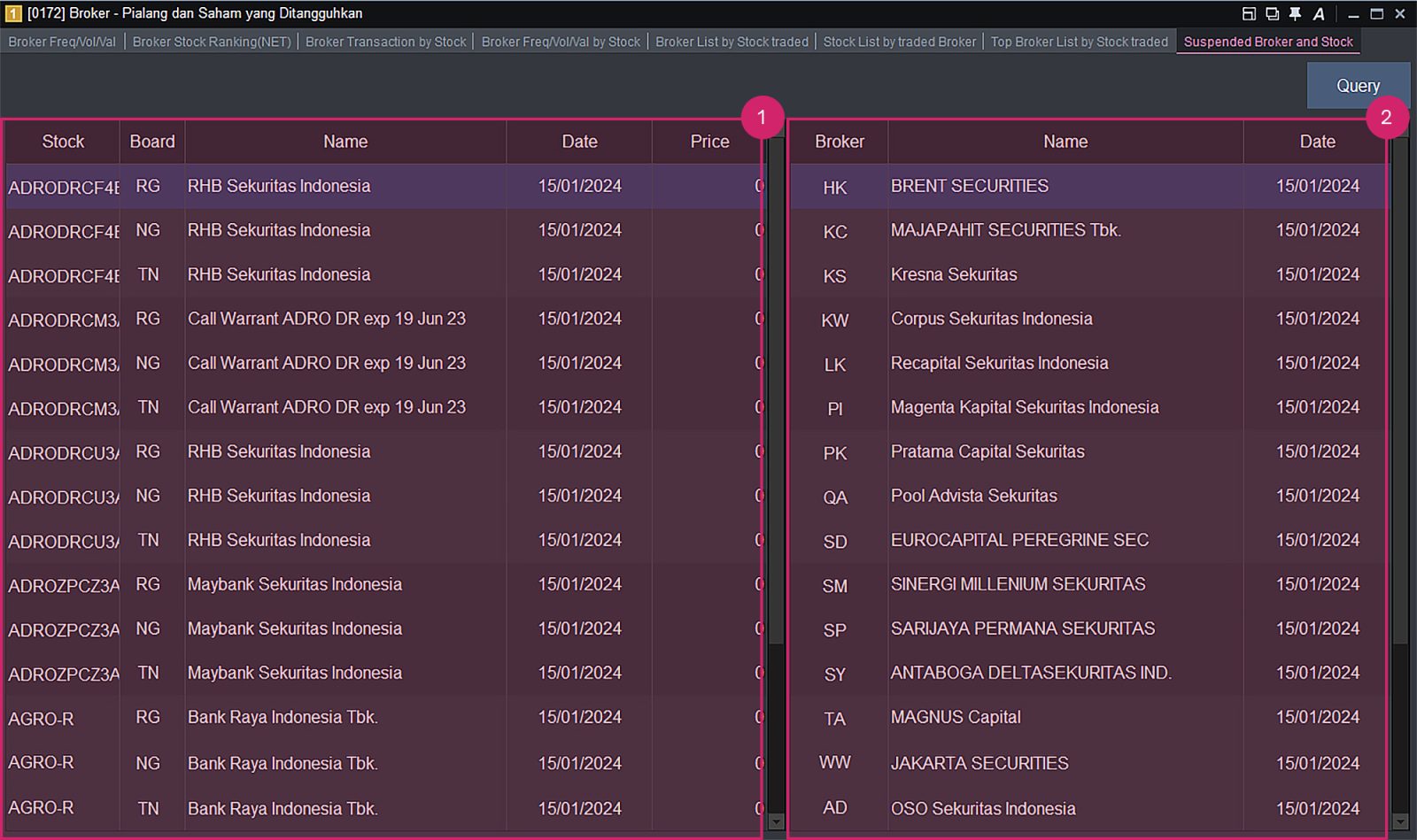1417x840 pixels.
Task: Click the Query button
Action: 1358,85
